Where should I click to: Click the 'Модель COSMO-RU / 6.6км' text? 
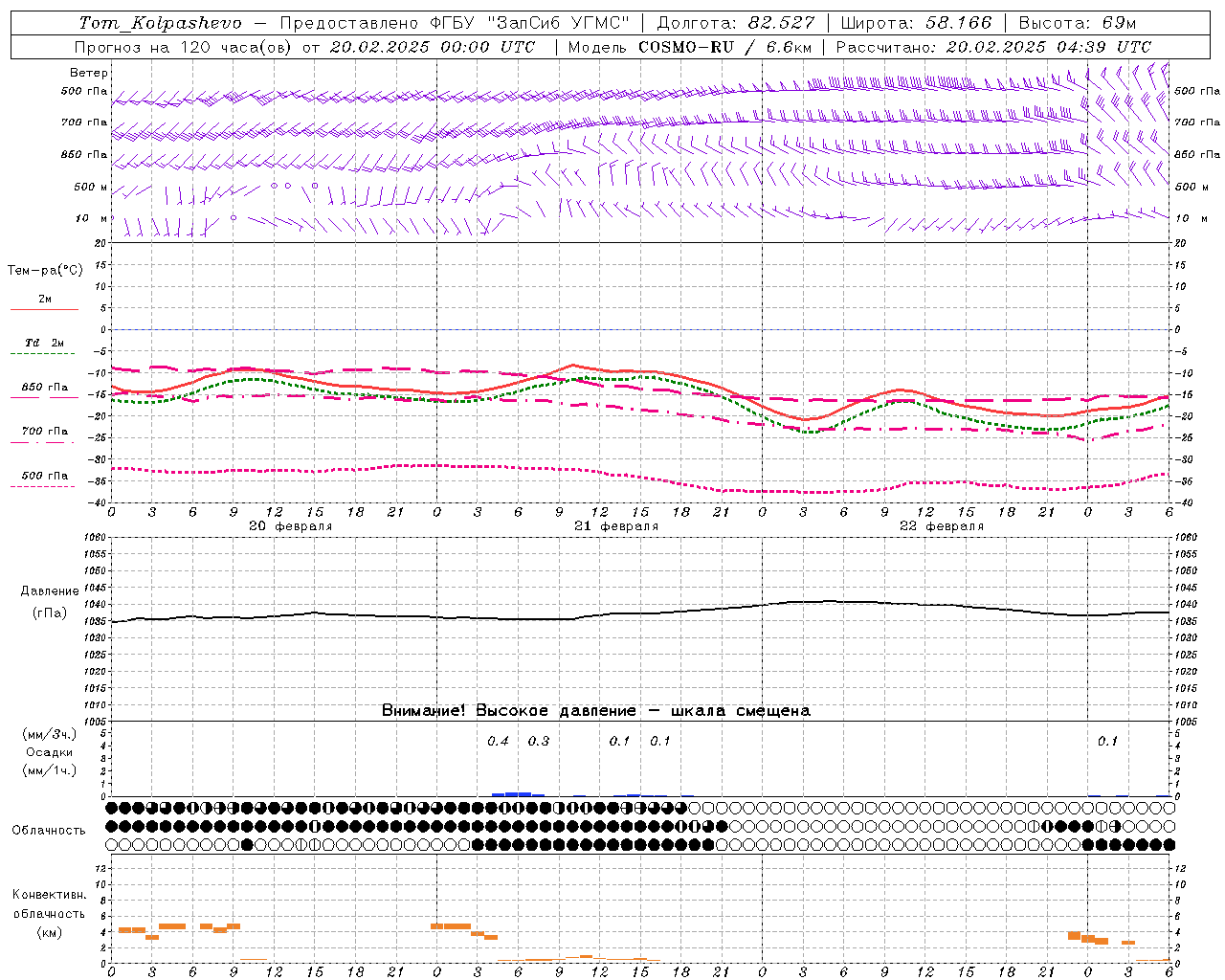690,47
